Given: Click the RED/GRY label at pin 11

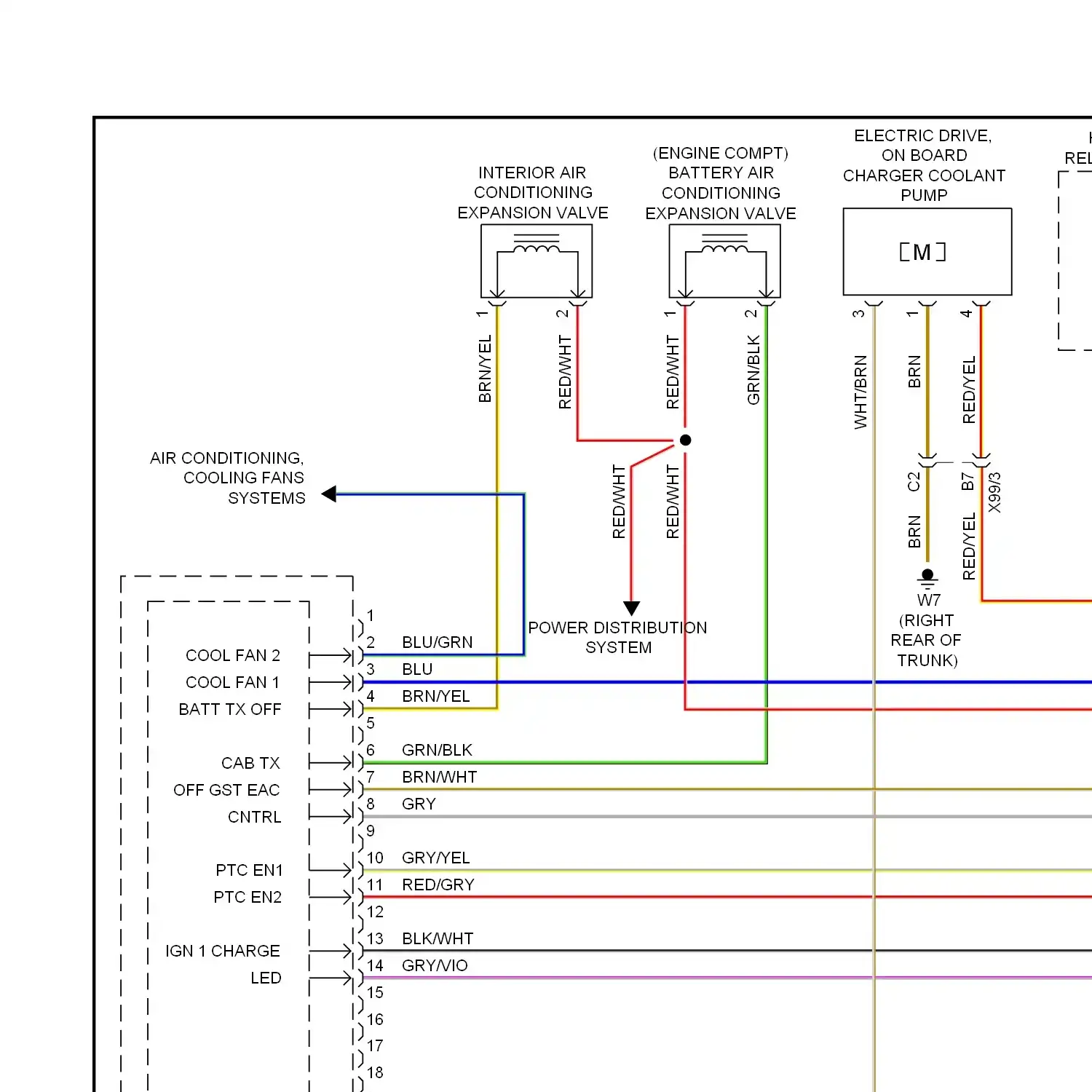Looking at the screenshot, I should 438,885.
